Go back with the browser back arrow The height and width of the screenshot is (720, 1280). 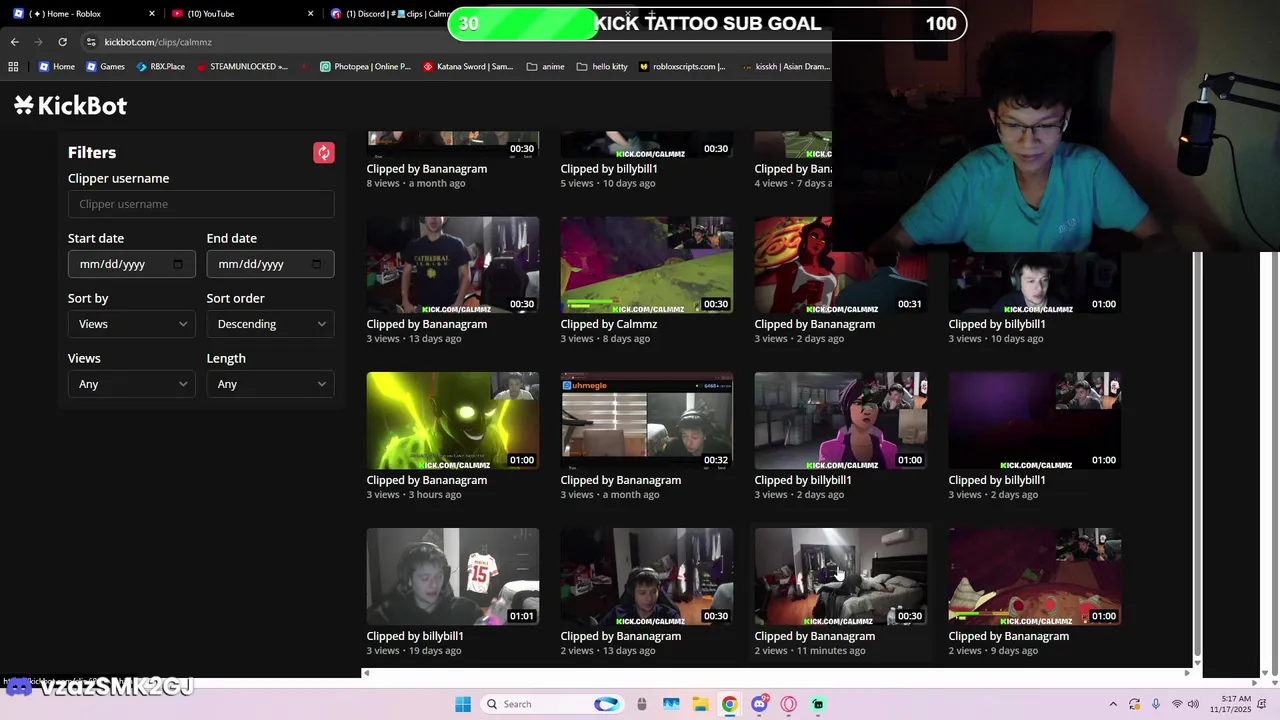[14, 42]
